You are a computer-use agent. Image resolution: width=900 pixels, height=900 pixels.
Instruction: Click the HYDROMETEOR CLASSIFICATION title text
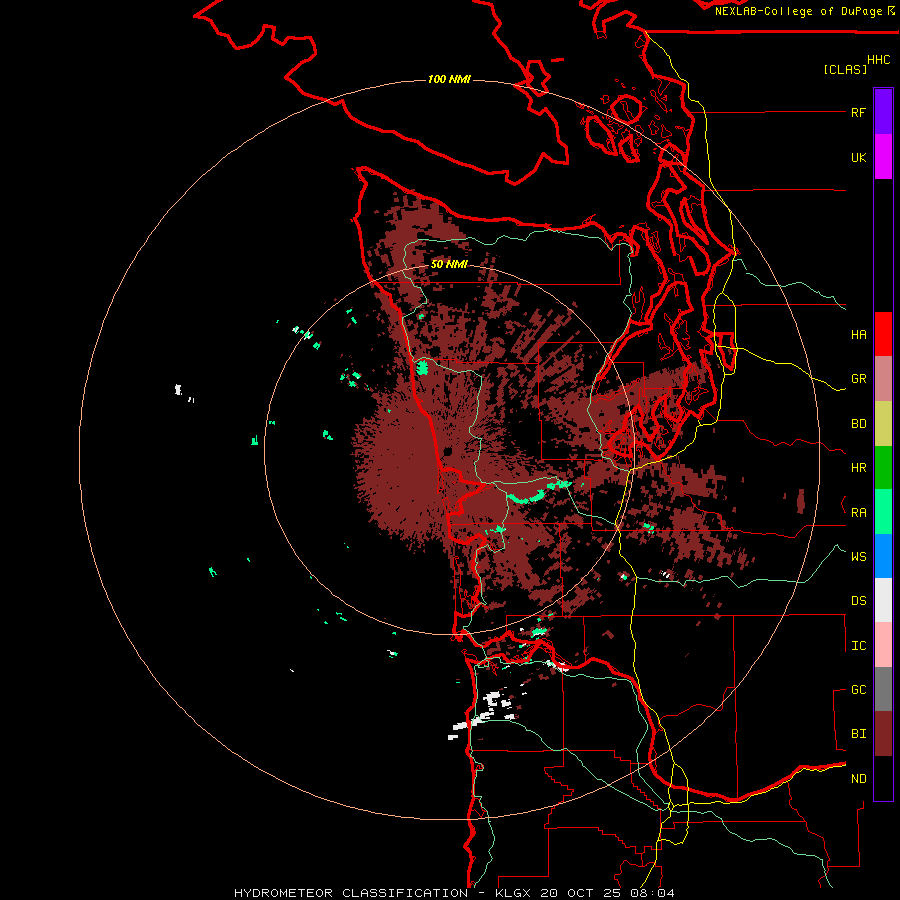pos(351,893)
